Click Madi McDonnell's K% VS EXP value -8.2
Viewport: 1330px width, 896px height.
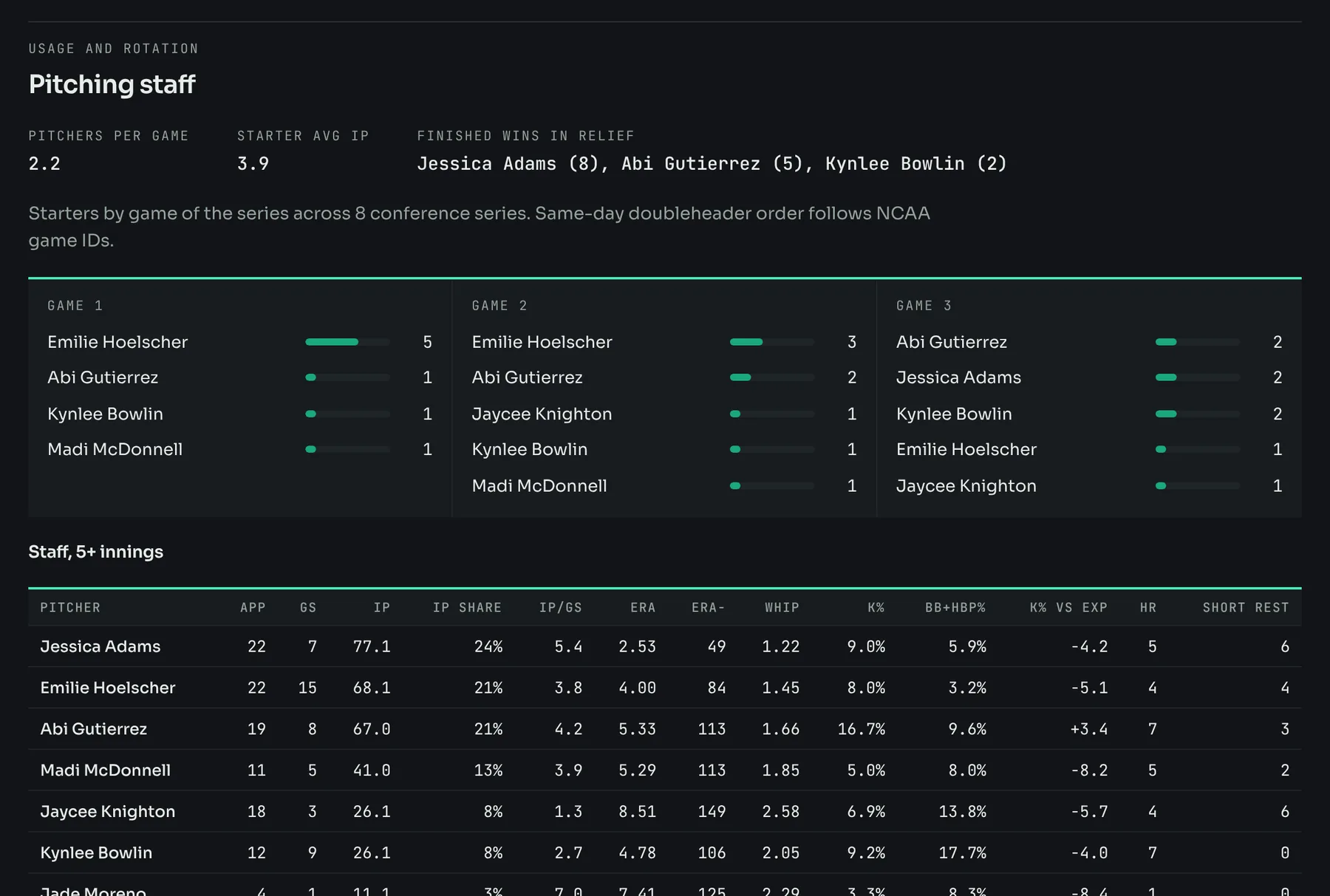pyautogui.click(x=1089, y=770)
